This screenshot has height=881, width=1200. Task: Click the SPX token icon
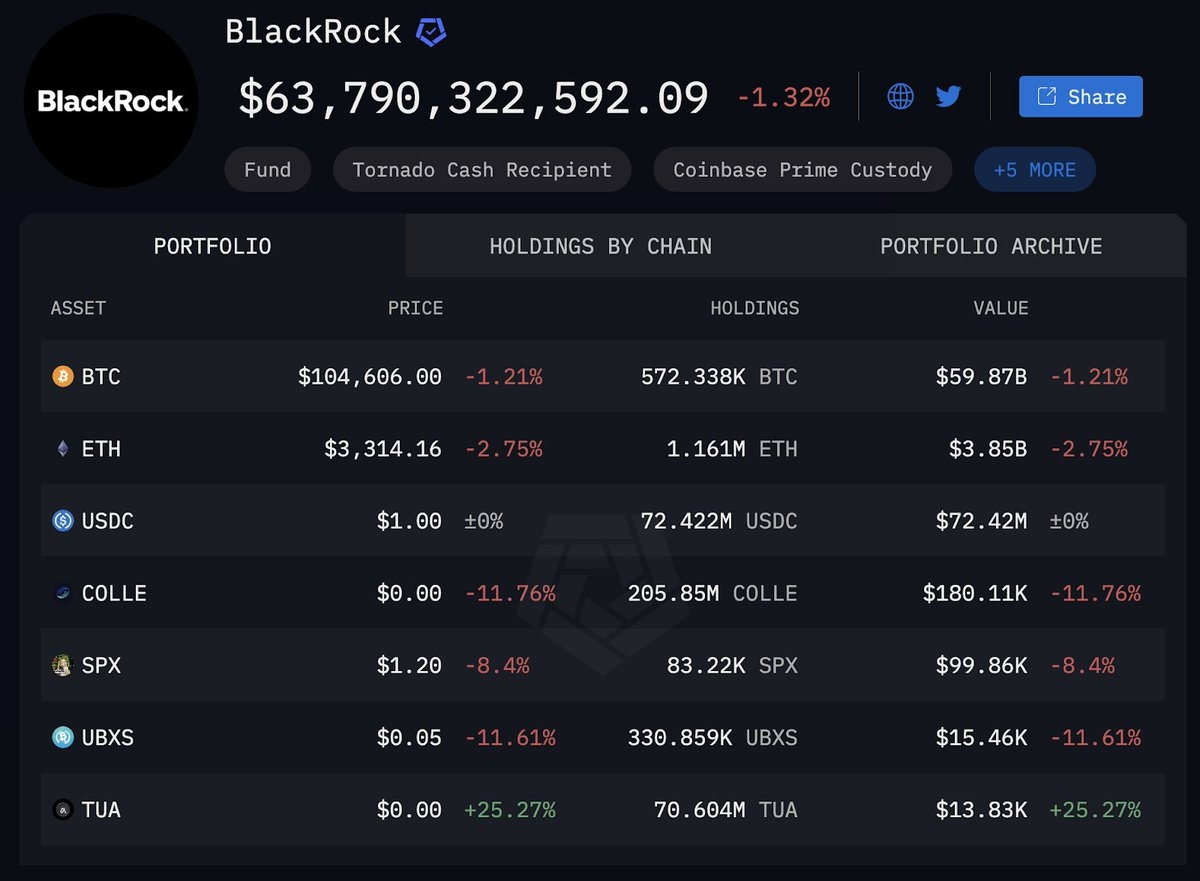[x=63, y=665]
